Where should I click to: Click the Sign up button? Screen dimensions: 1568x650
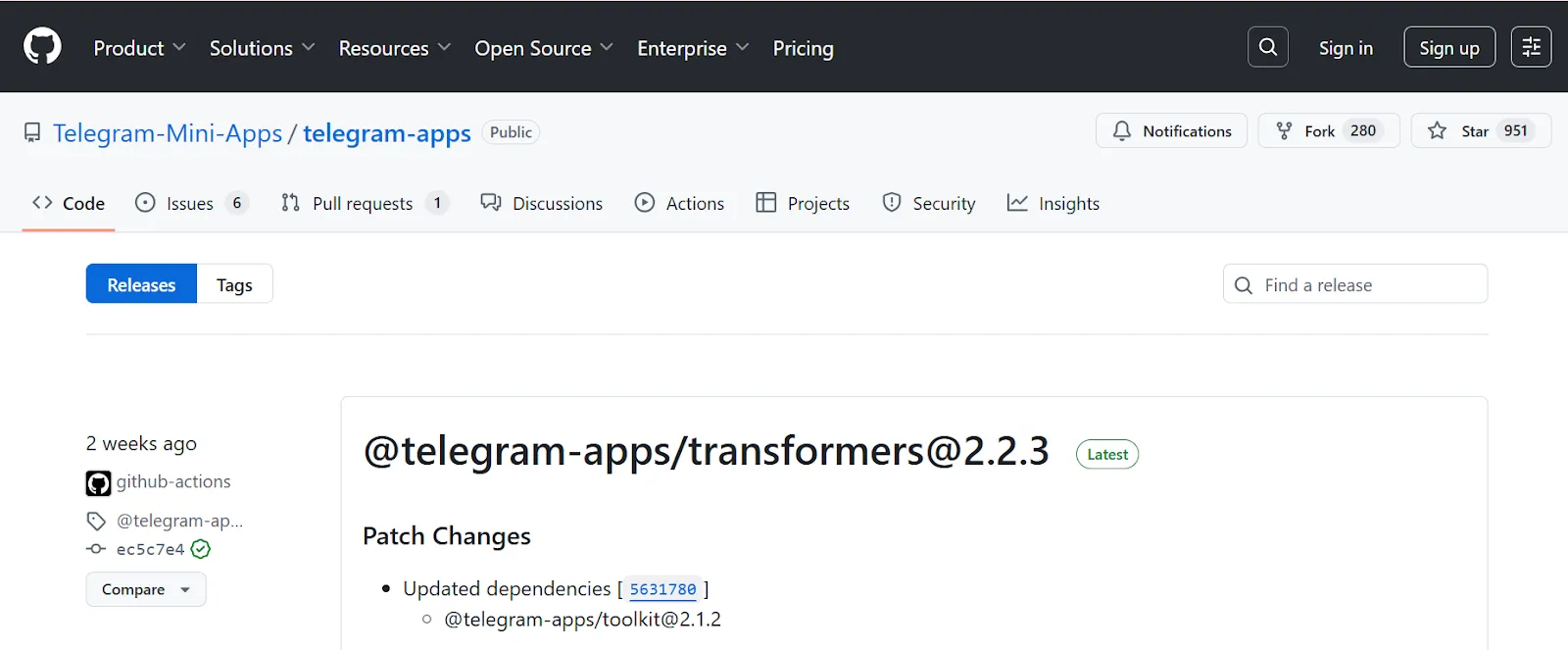click(x=1449, y=47)
